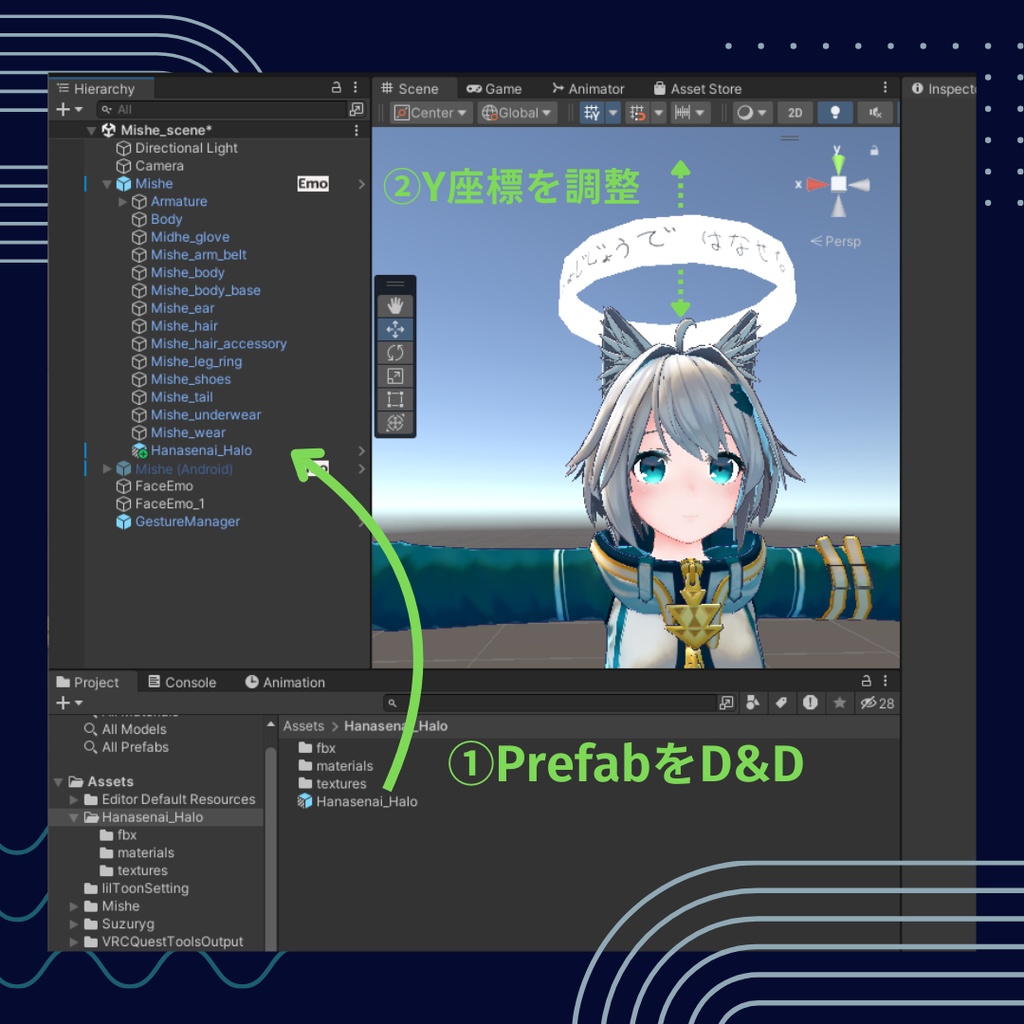Screen dimensions: 1024x1024
Task: Switch to the Animation tab
Action: pyautogui.click(x=285, y=682)
